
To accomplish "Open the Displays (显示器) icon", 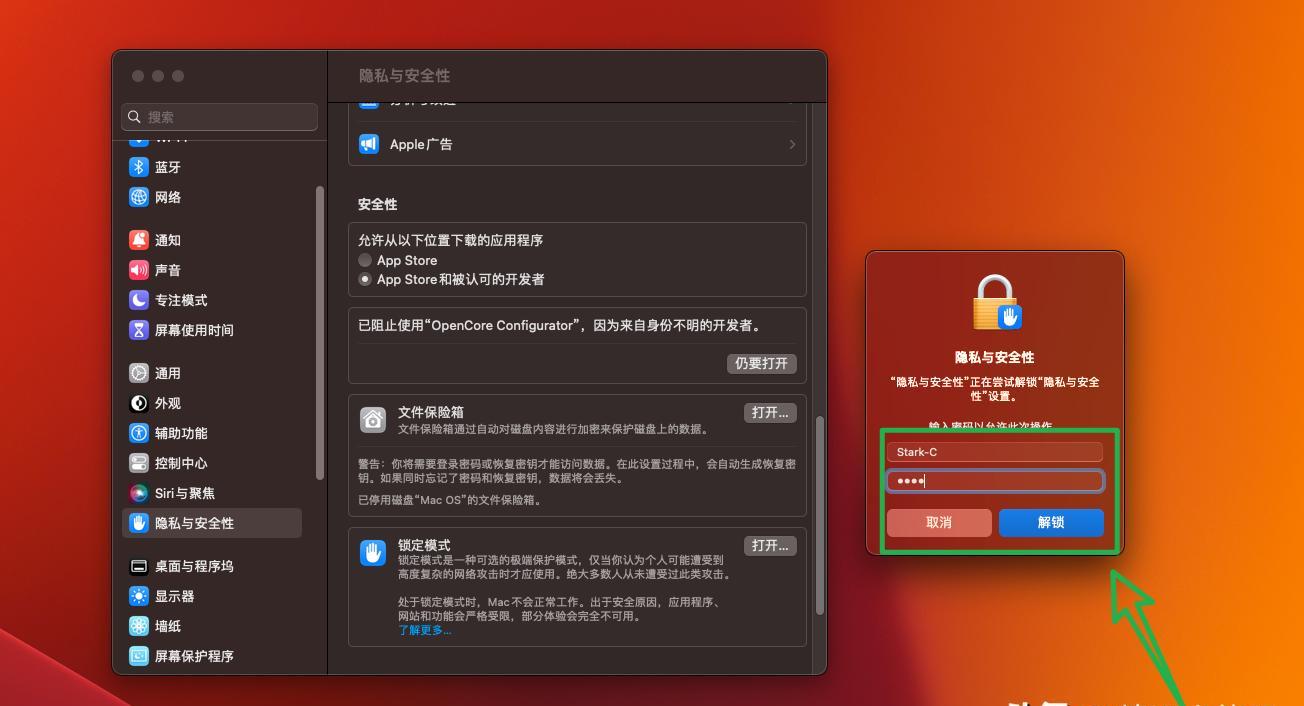I will pos(139,596).
